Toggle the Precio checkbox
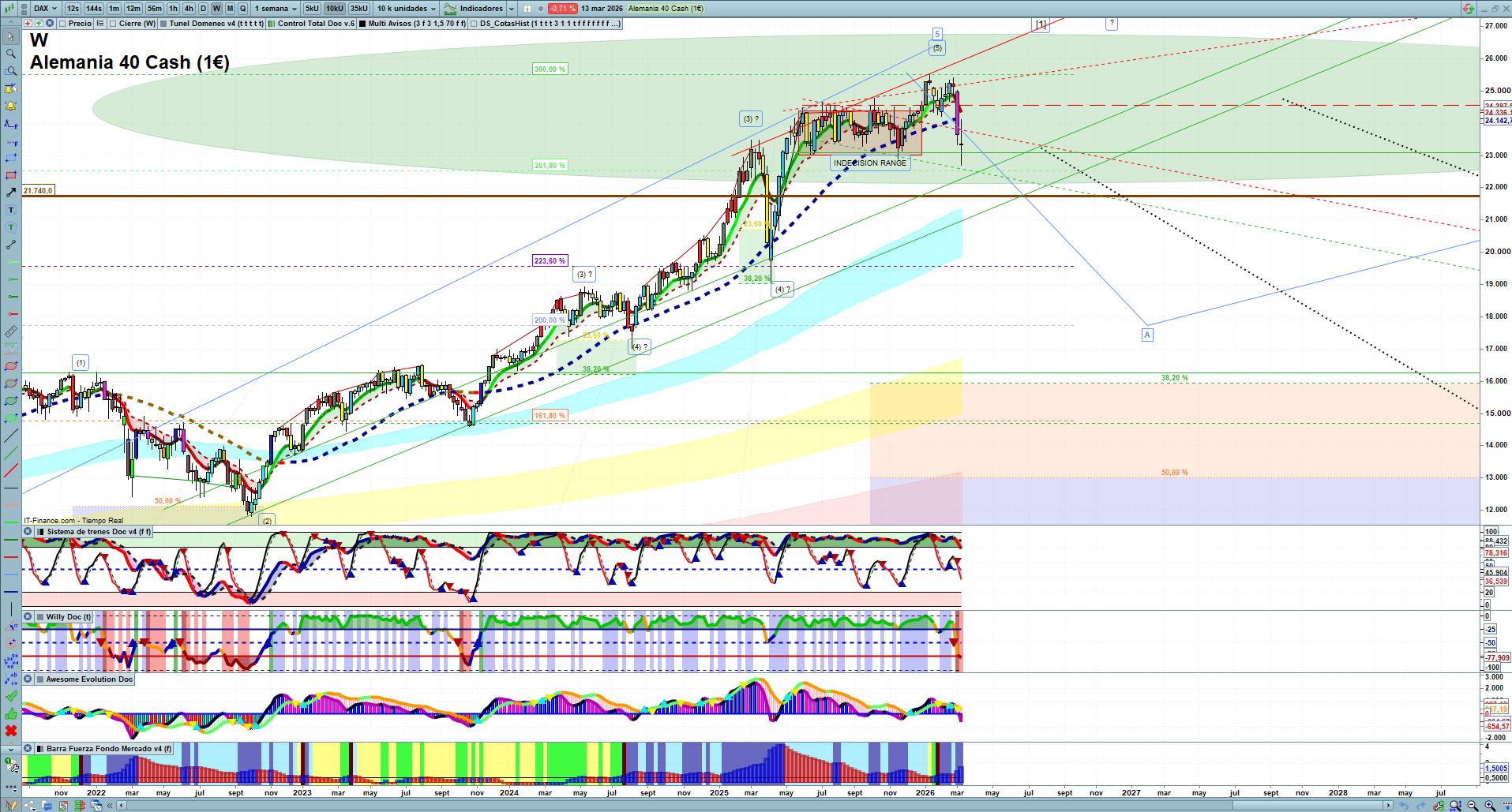The image size is (1512, 812). click(62, 24)
